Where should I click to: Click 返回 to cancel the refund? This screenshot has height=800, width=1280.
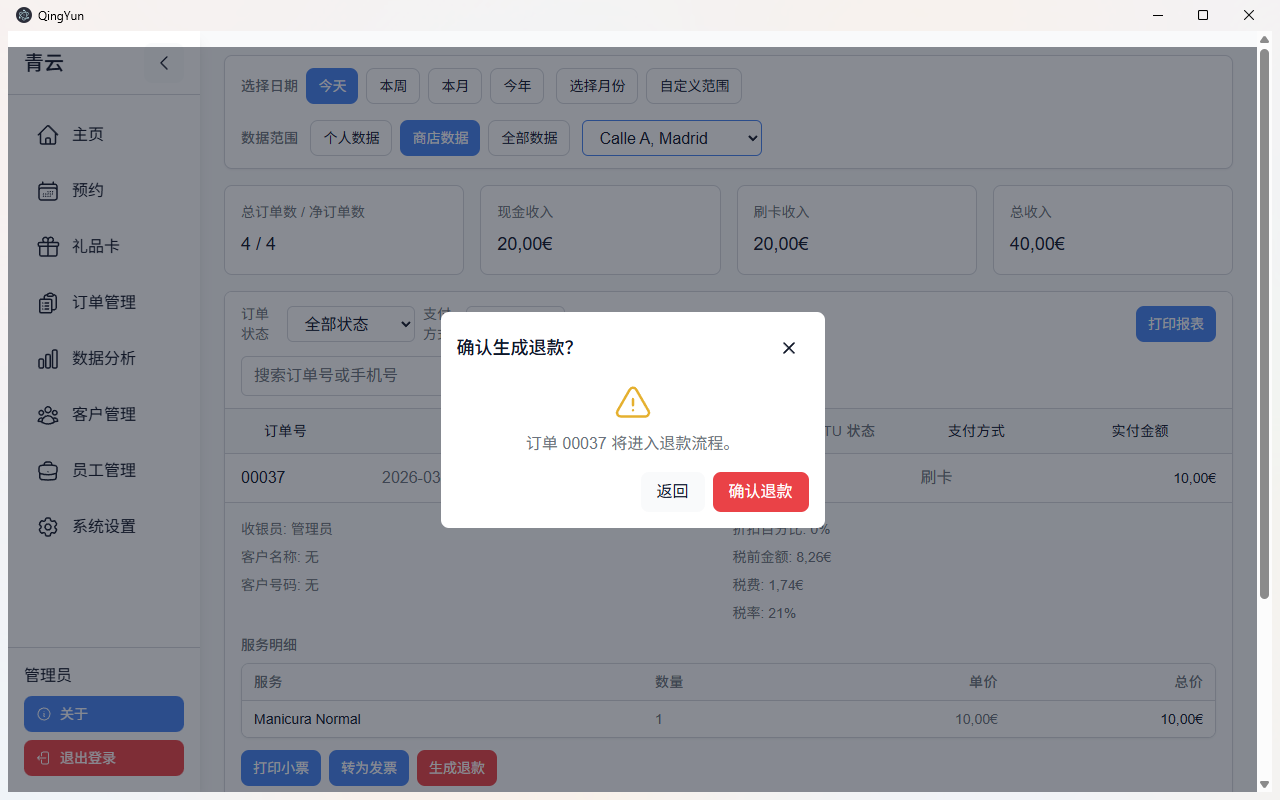[673, 492]
